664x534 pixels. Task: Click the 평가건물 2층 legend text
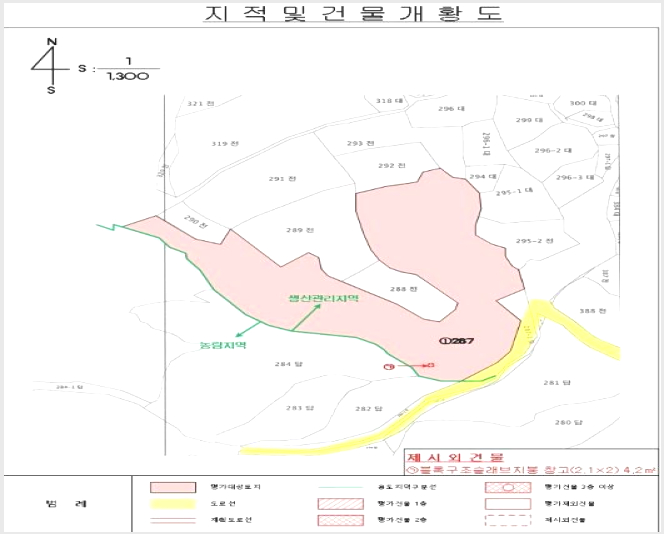pos(402,520)
